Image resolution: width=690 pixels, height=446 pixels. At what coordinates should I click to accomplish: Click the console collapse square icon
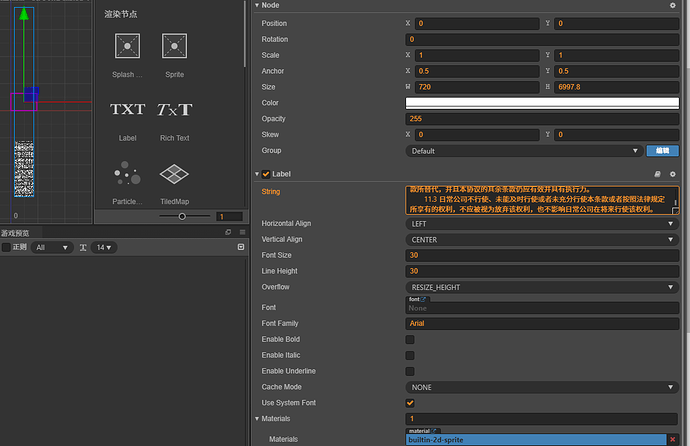(x=241, y=247)
